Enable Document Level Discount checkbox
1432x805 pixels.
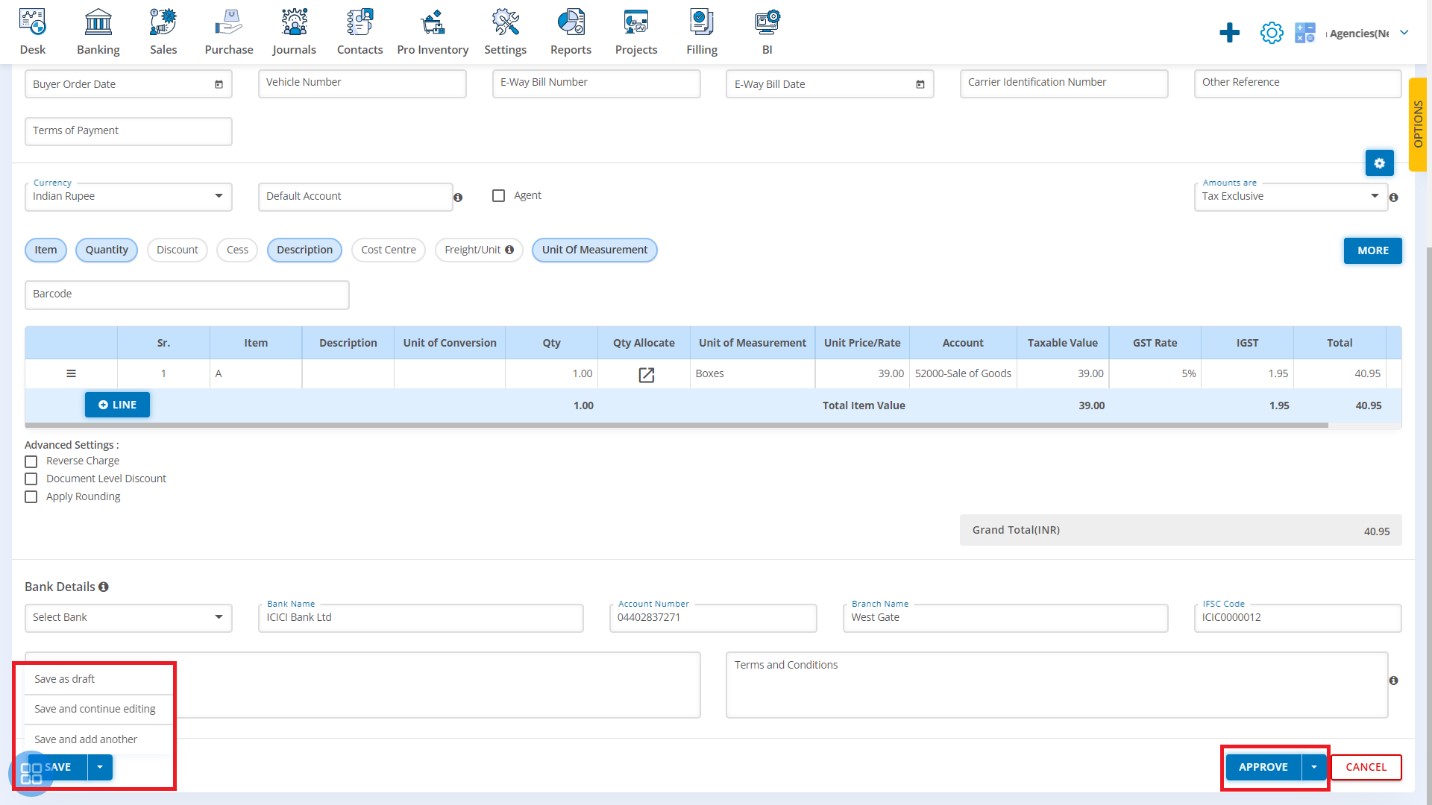coord(31,479)
